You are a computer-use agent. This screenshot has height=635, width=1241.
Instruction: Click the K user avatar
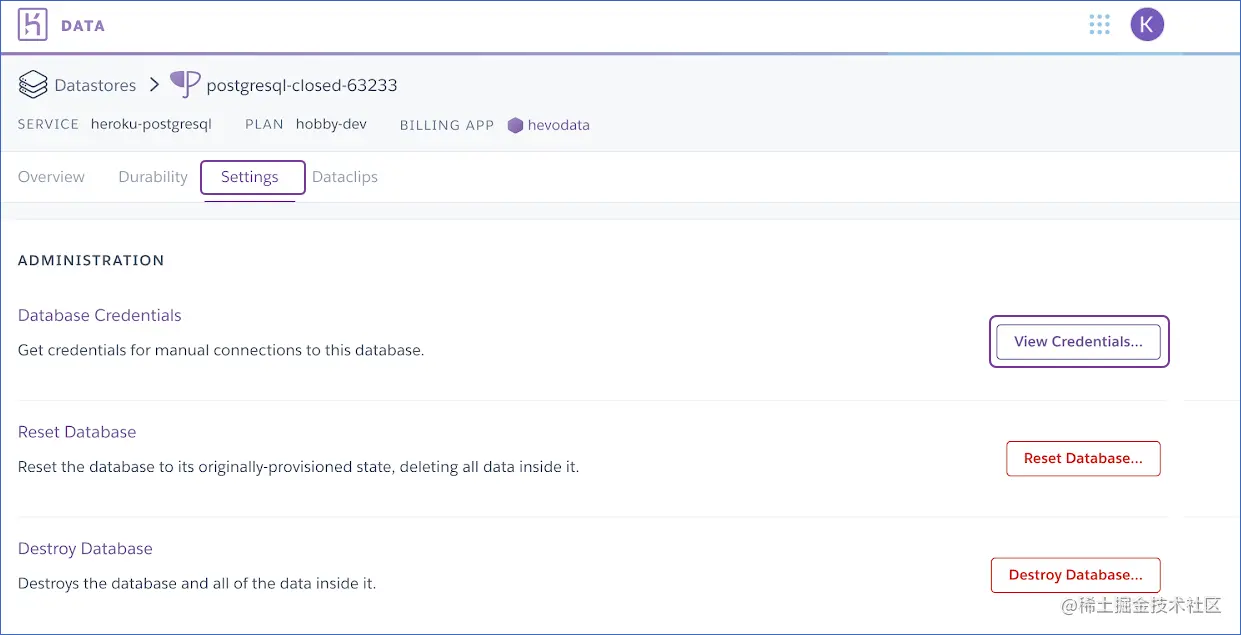coord(1147,24)
